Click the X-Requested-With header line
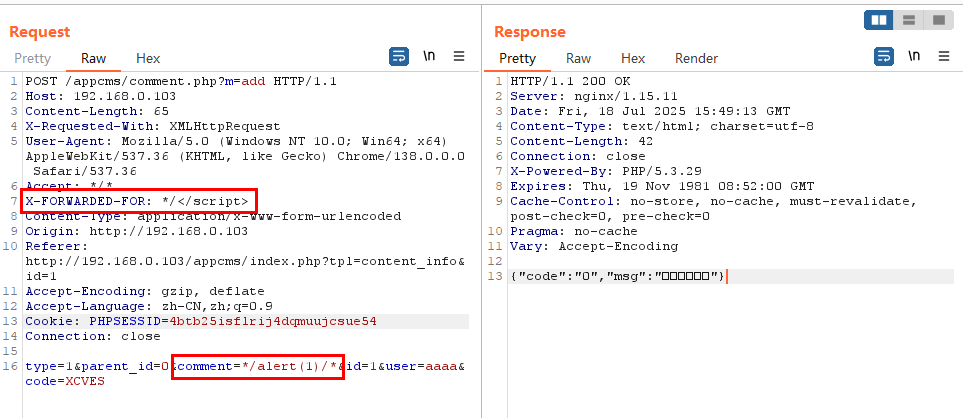 pos(152,126)
